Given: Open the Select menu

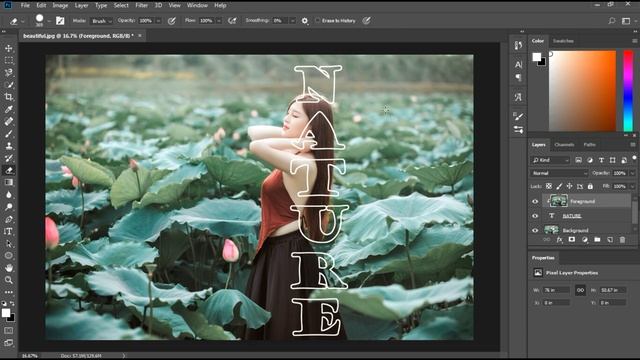Looking at the screenshot, I should pyautogui.click(x=121, y=5).
